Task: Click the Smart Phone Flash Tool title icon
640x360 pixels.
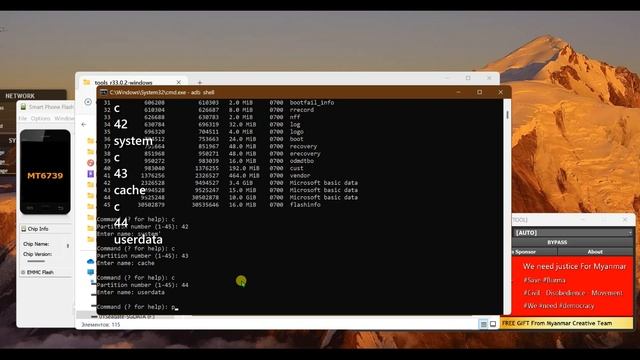Action: pyautogui.click(x=23, y=107)
